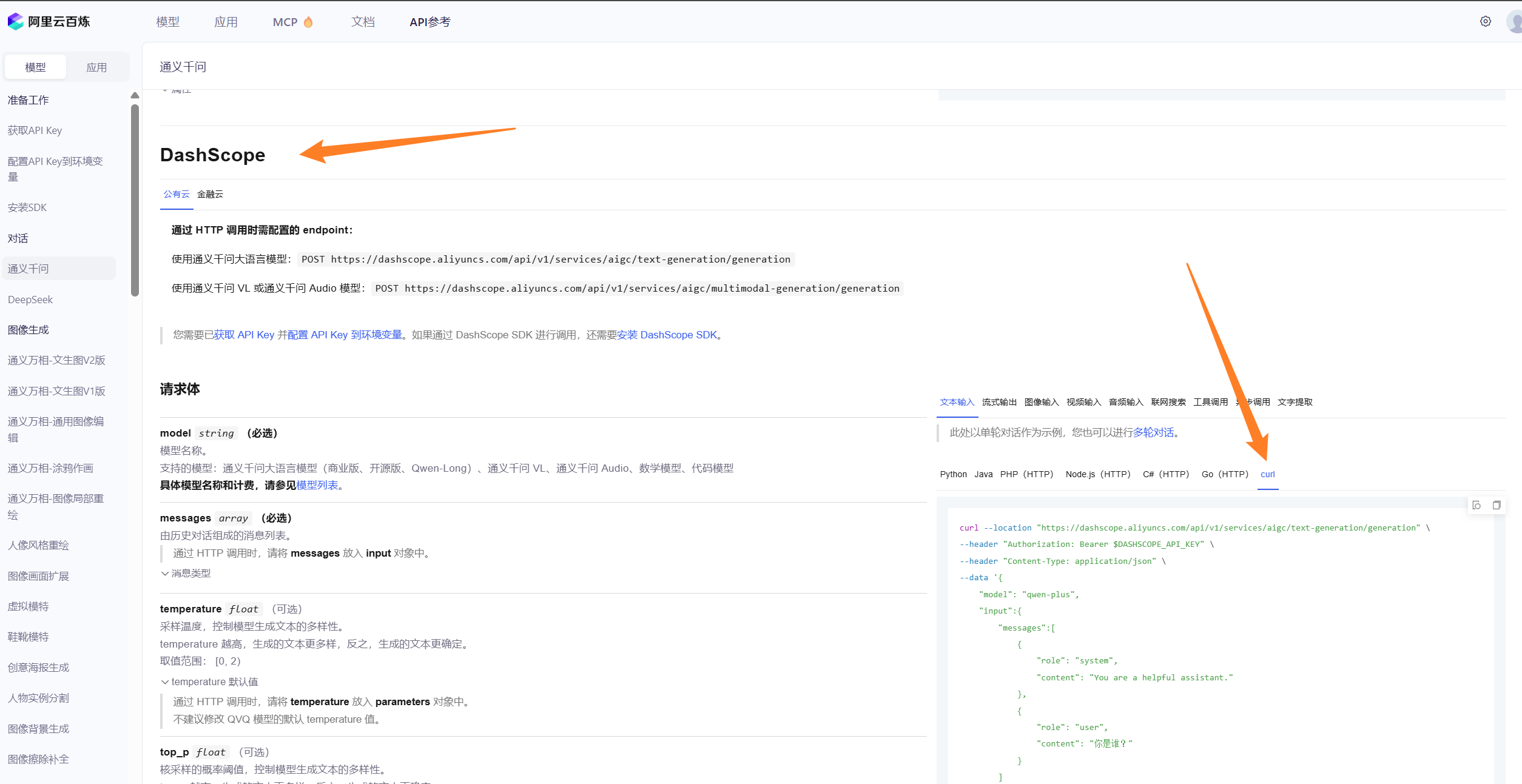
Task: Copy the curl code sample
Action: point(1497,505)
